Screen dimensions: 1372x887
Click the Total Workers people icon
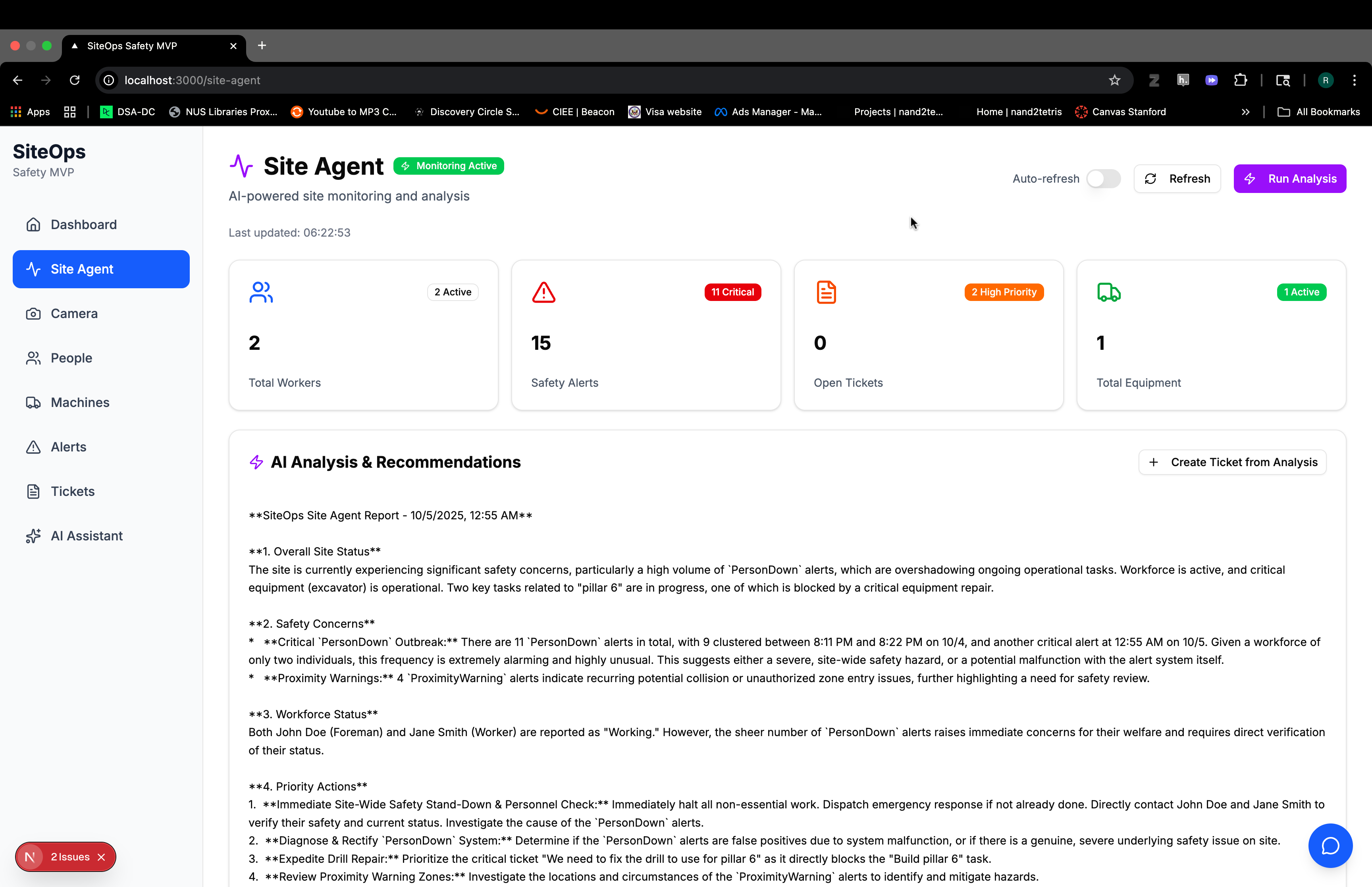coord(261,292)
